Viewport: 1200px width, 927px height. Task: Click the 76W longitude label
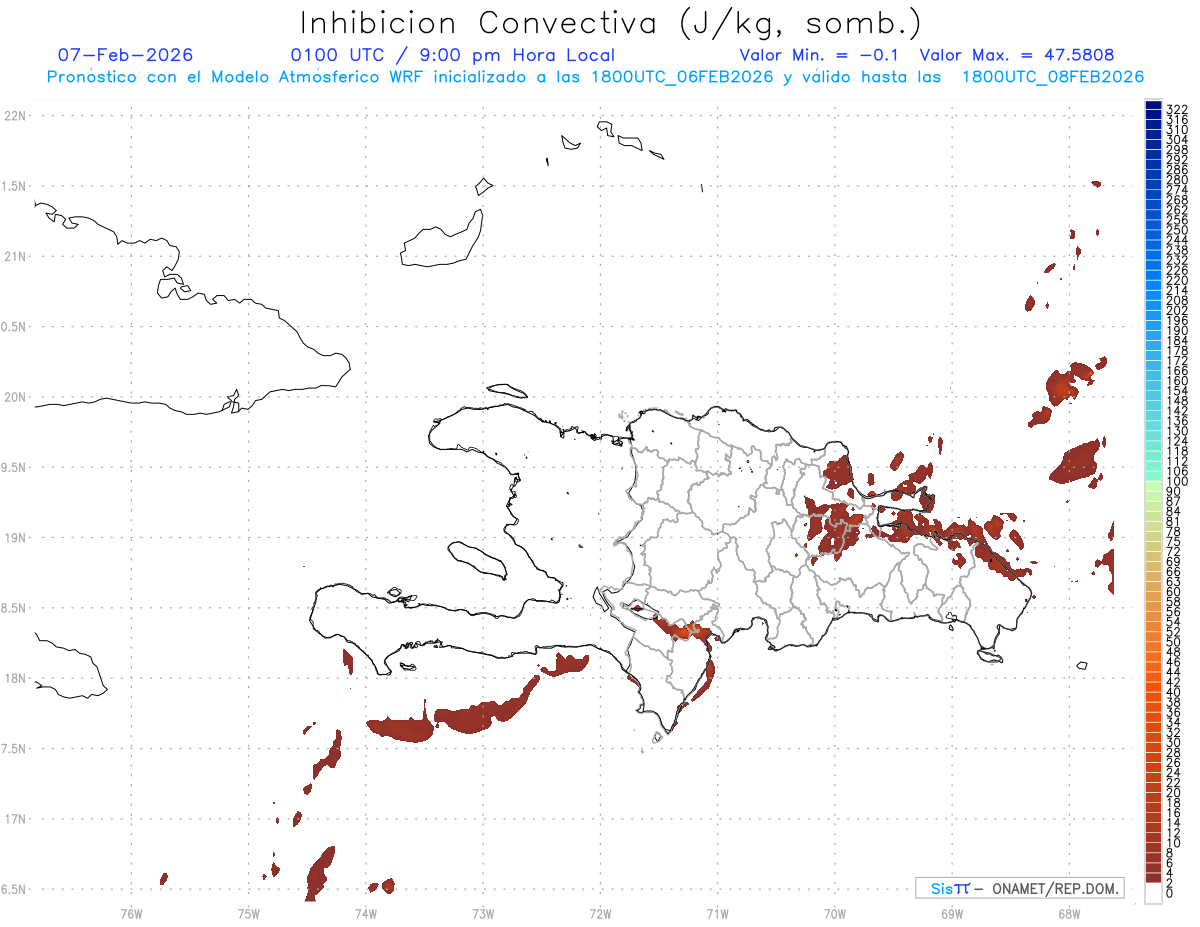(x=131, y=912)
